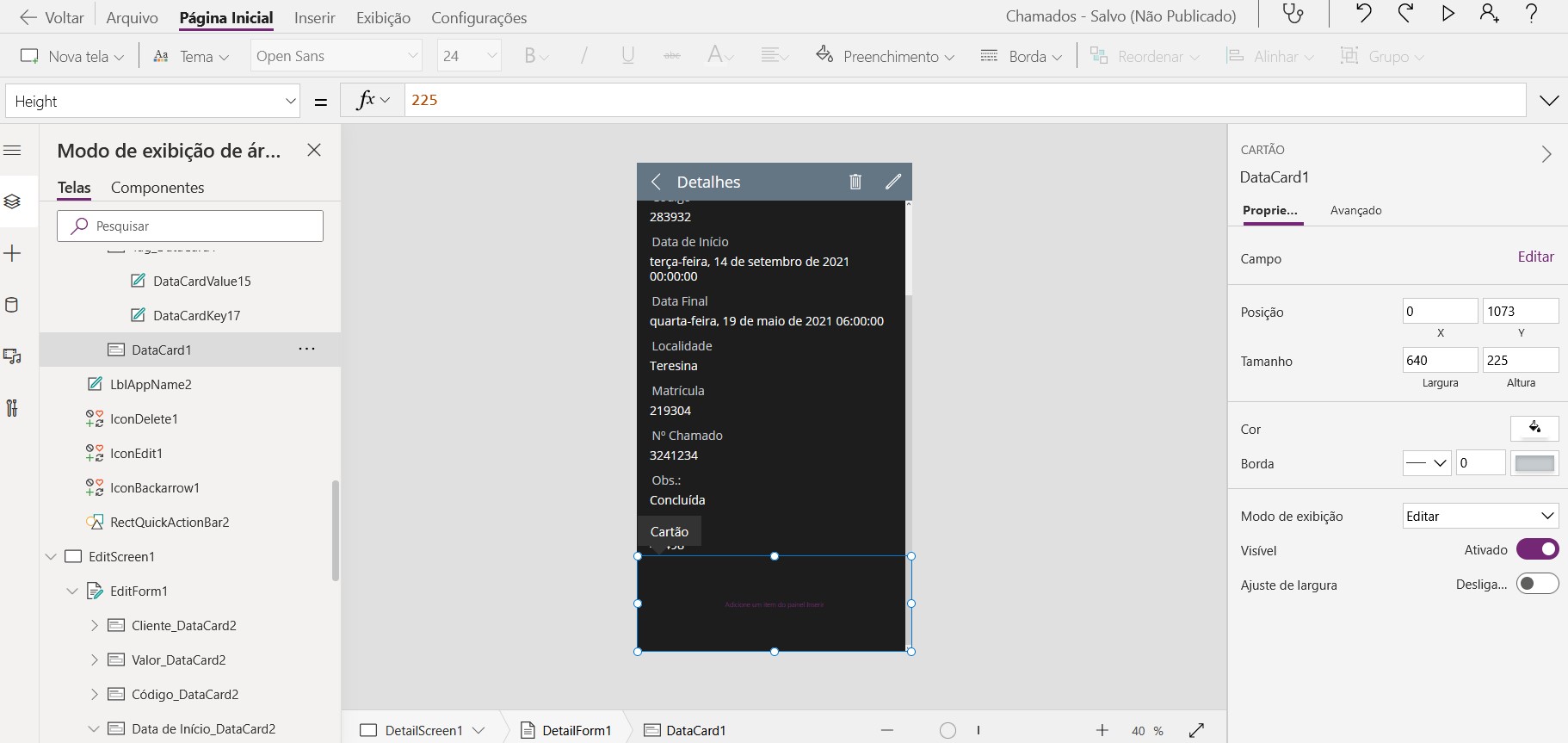Zoom in with the plus icon
The width and height of the screenshot is (1568, 743).
point(1102,730)
